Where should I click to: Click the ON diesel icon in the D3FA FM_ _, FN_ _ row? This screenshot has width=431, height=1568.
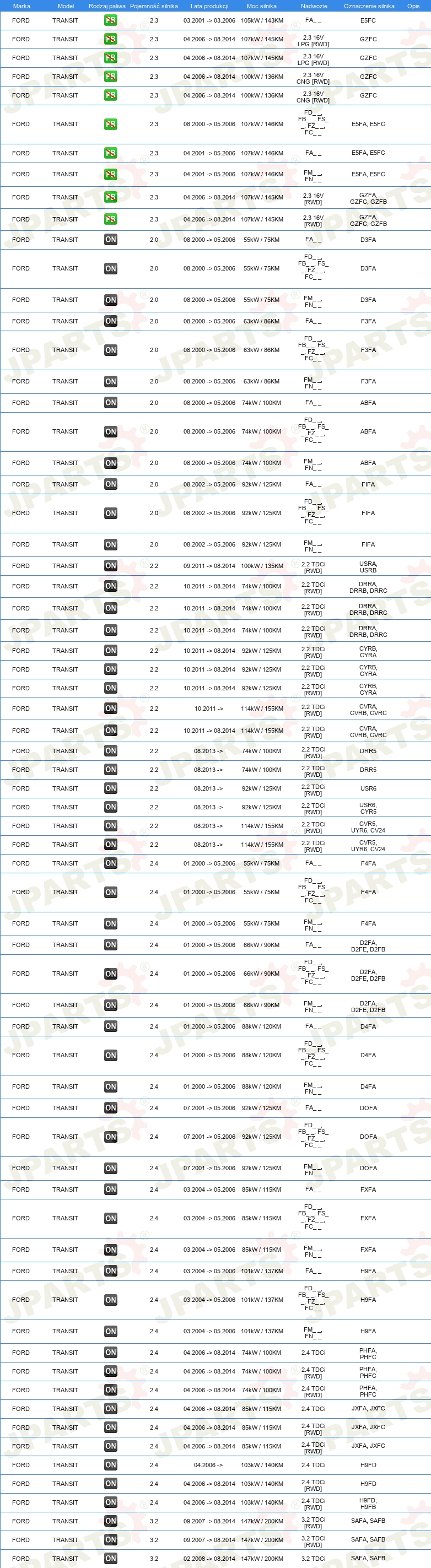pos(110,300)
